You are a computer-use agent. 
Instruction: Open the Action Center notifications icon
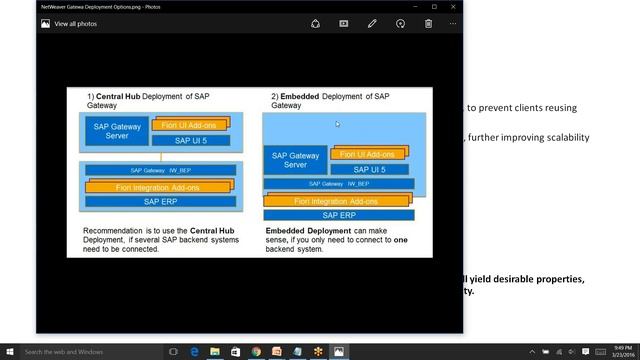tap(585, 352)
